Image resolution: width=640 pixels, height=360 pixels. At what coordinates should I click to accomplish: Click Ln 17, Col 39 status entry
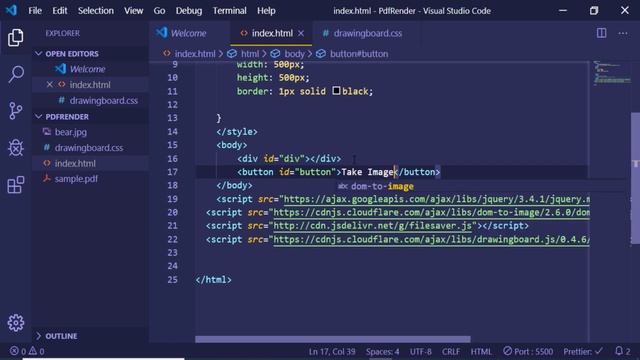tap(332, 351)
